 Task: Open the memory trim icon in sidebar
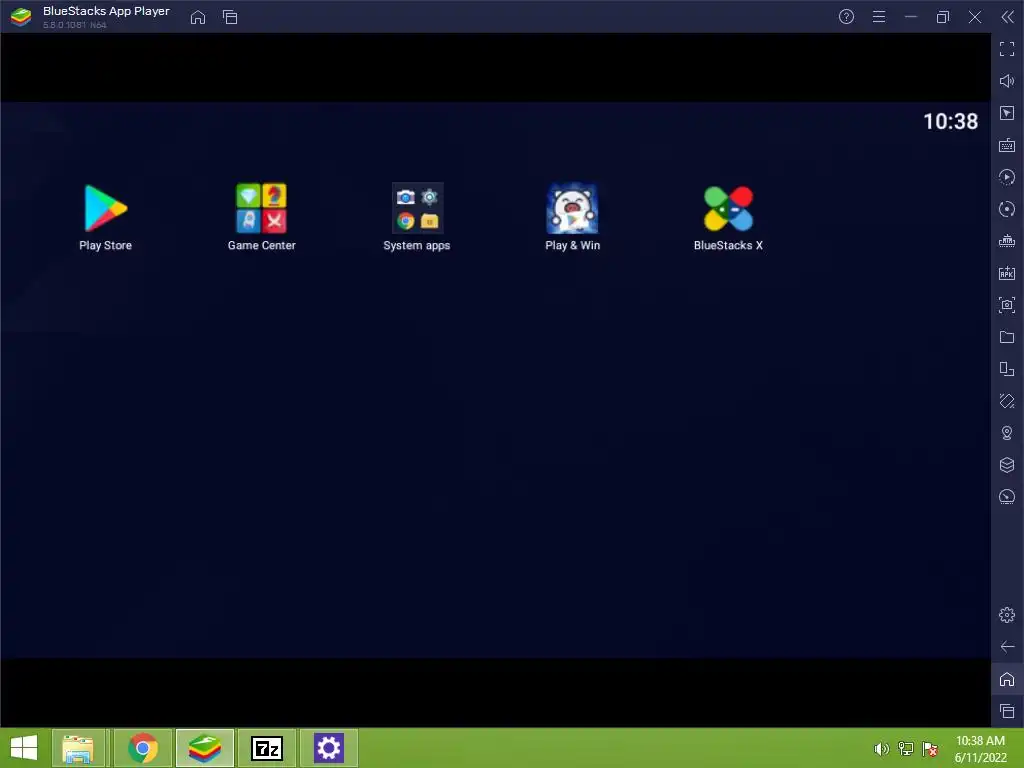tap(1007, 241)
